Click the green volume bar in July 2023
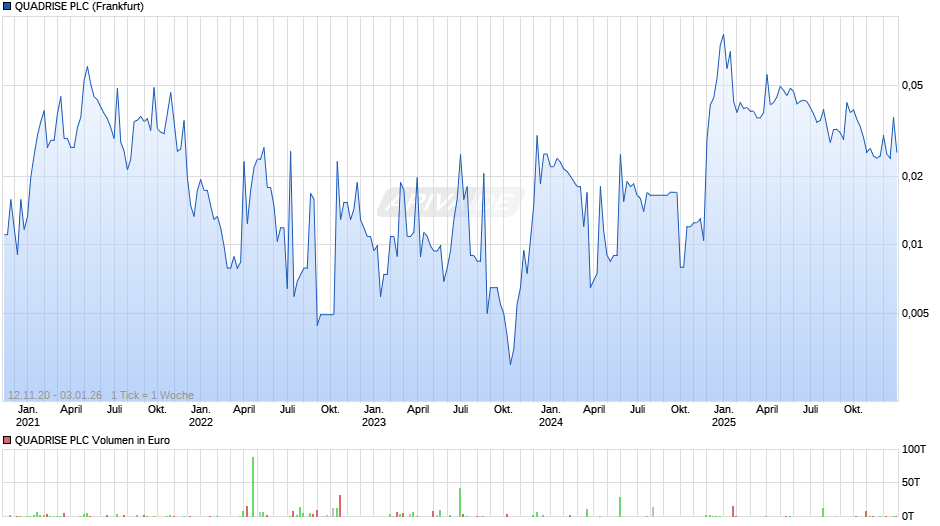This screenshot has width=940, height=526. [460, 502]
